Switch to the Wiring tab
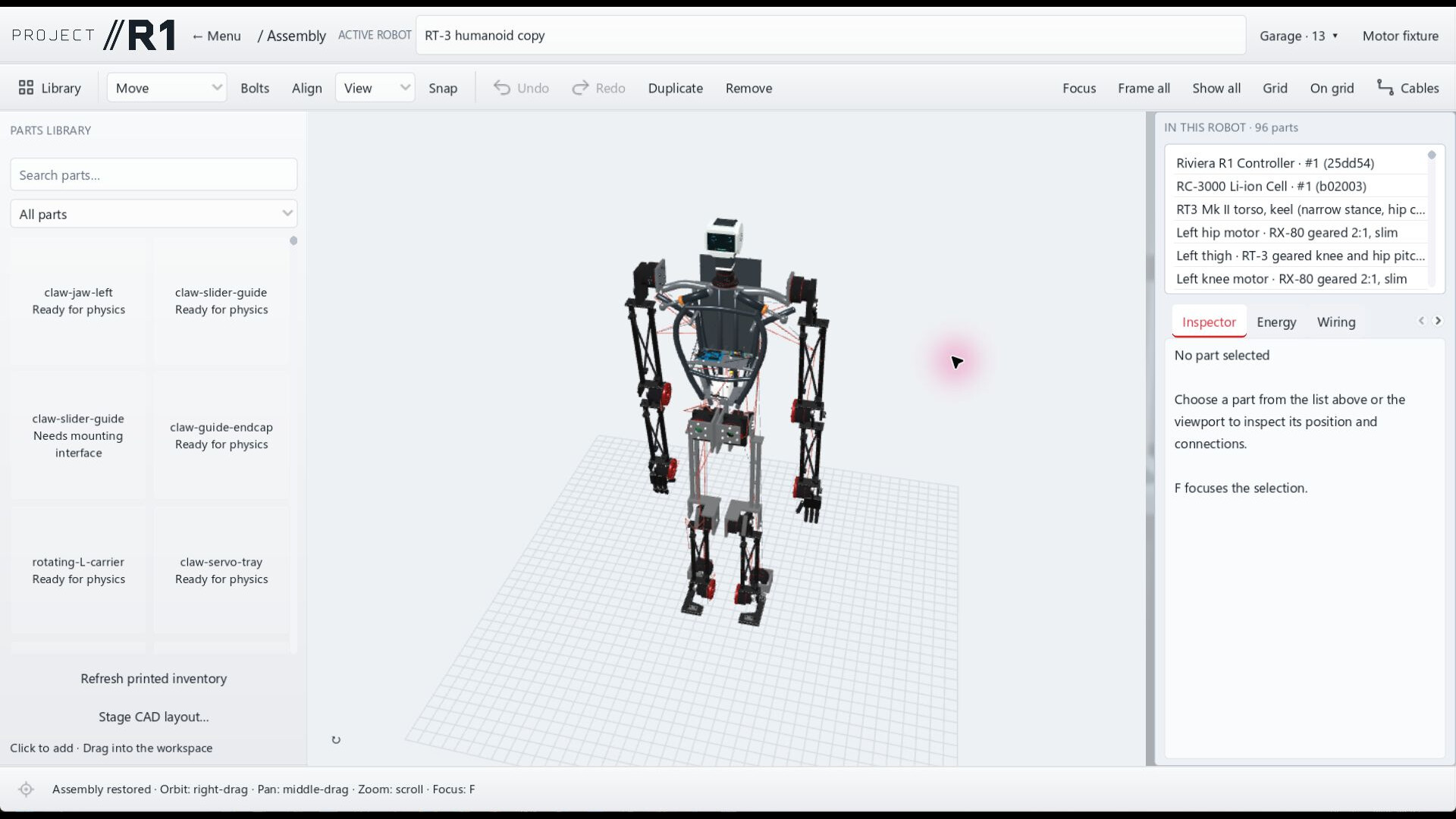The width and height of the screenshot is (1456, 819). (1336, 322)
